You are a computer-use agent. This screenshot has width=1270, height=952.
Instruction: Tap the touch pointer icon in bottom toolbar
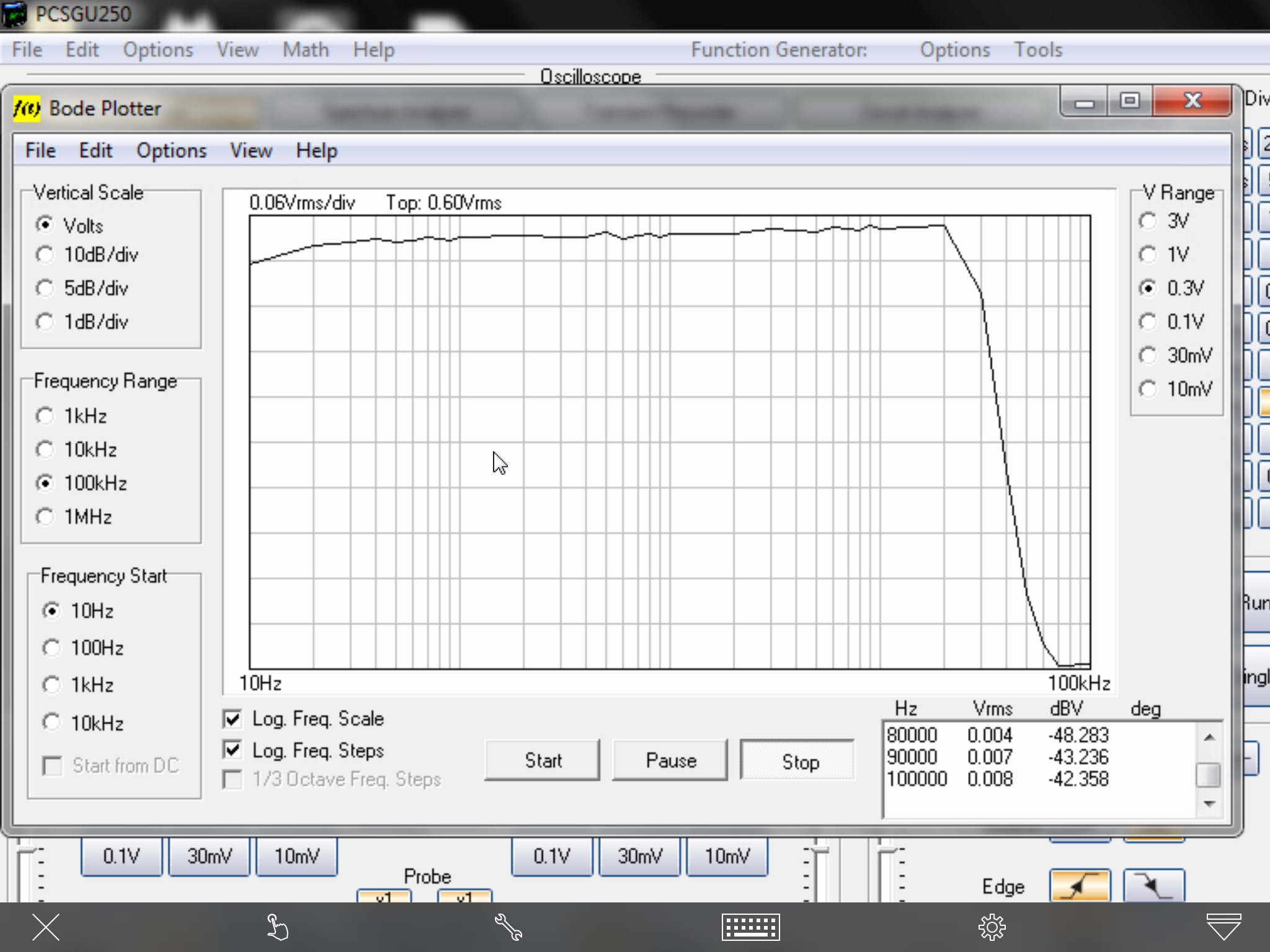point(277,927)
